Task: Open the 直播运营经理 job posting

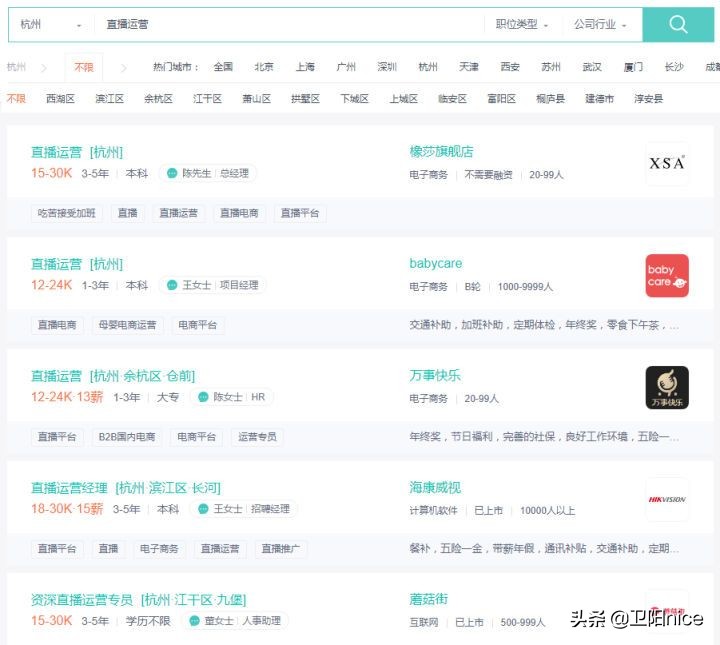Action: click(69, 488)
